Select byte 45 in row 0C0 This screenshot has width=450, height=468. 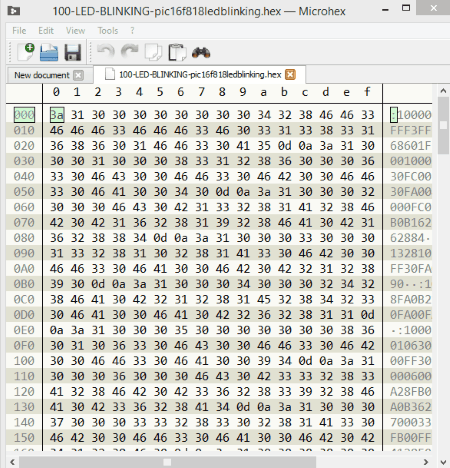264,299
